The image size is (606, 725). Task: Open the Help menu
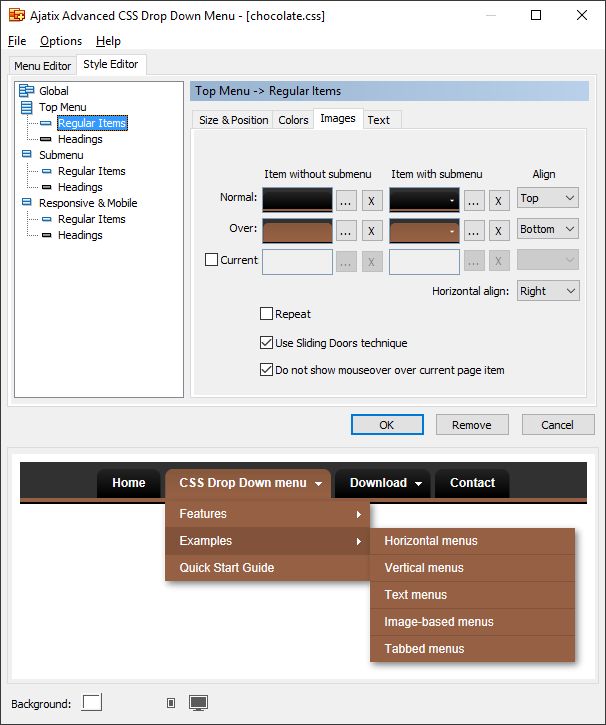click(109, 41)
